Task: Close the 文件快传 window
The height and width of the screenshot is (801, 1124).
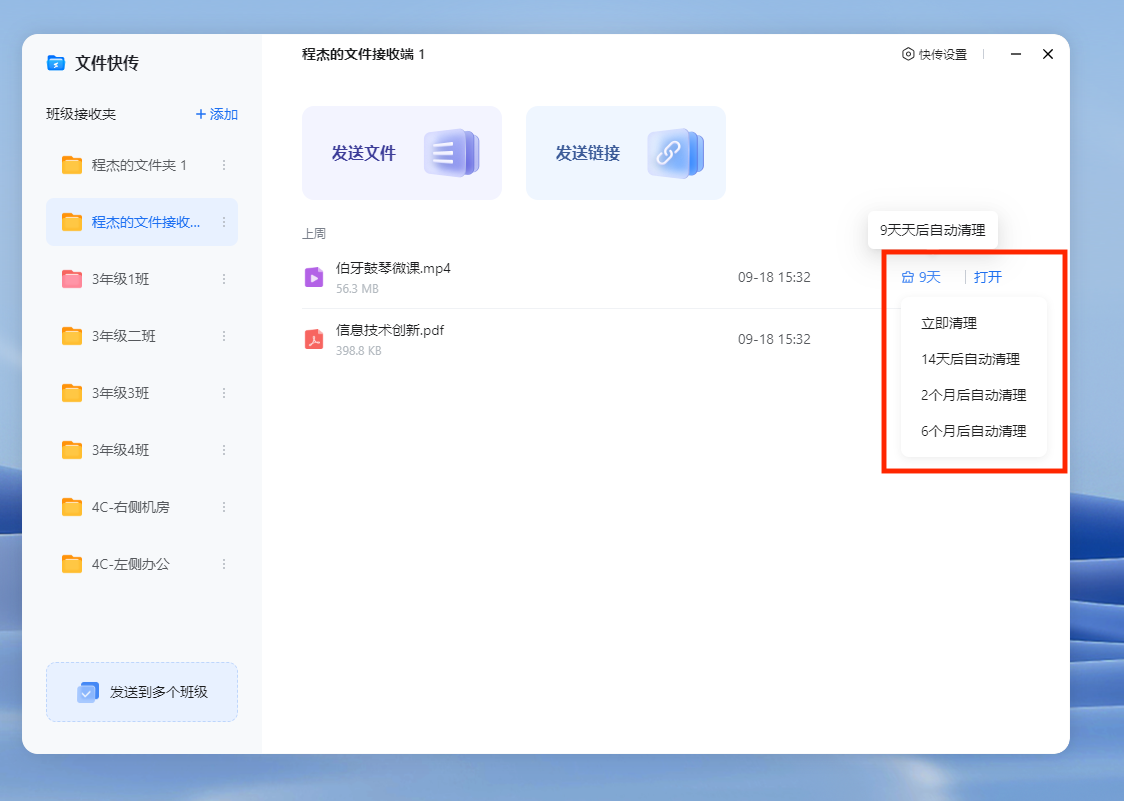Action: point(1048,54)
